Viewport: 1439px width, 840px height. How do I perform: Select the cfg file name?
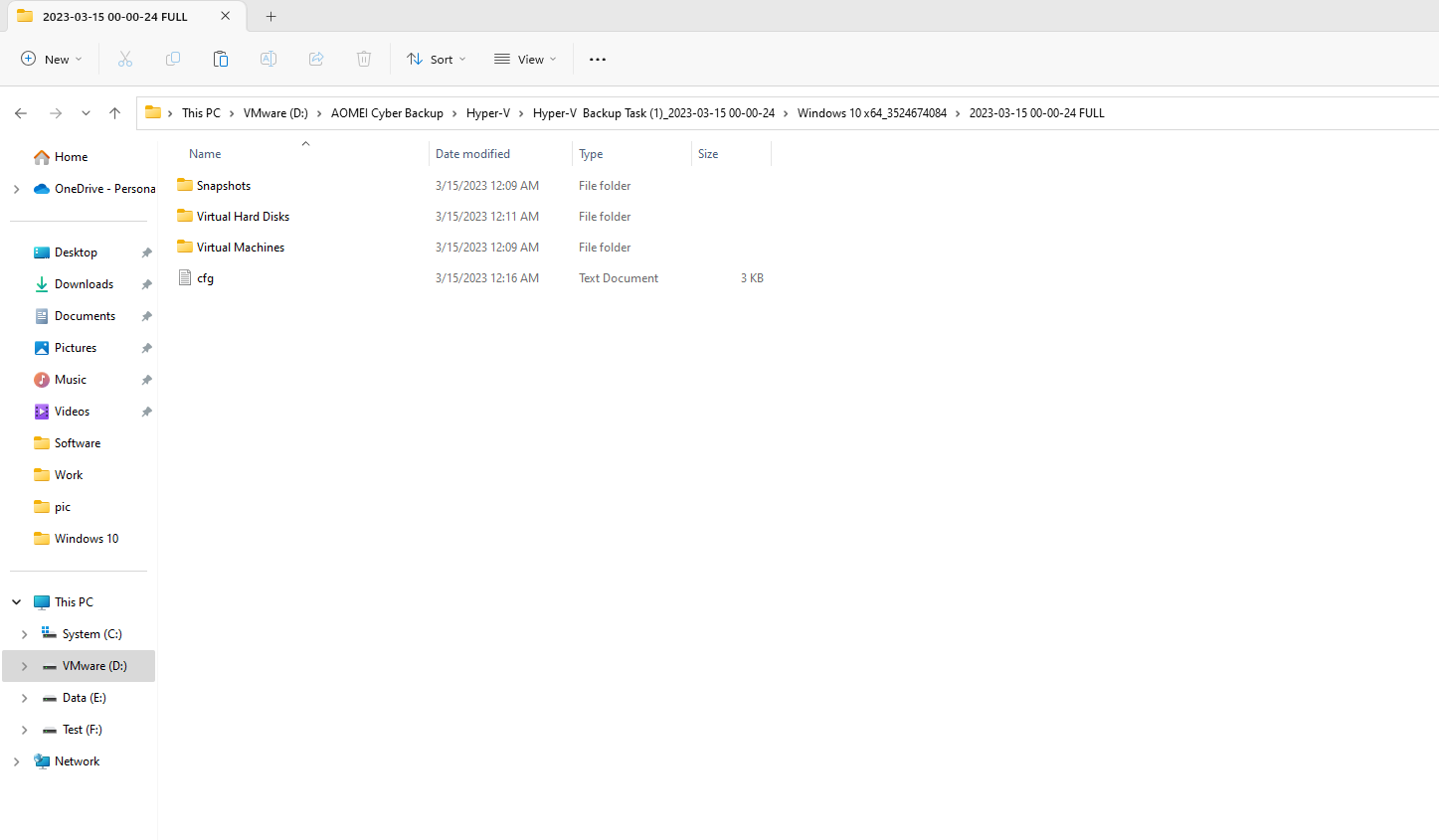click(x=205, y=278)
